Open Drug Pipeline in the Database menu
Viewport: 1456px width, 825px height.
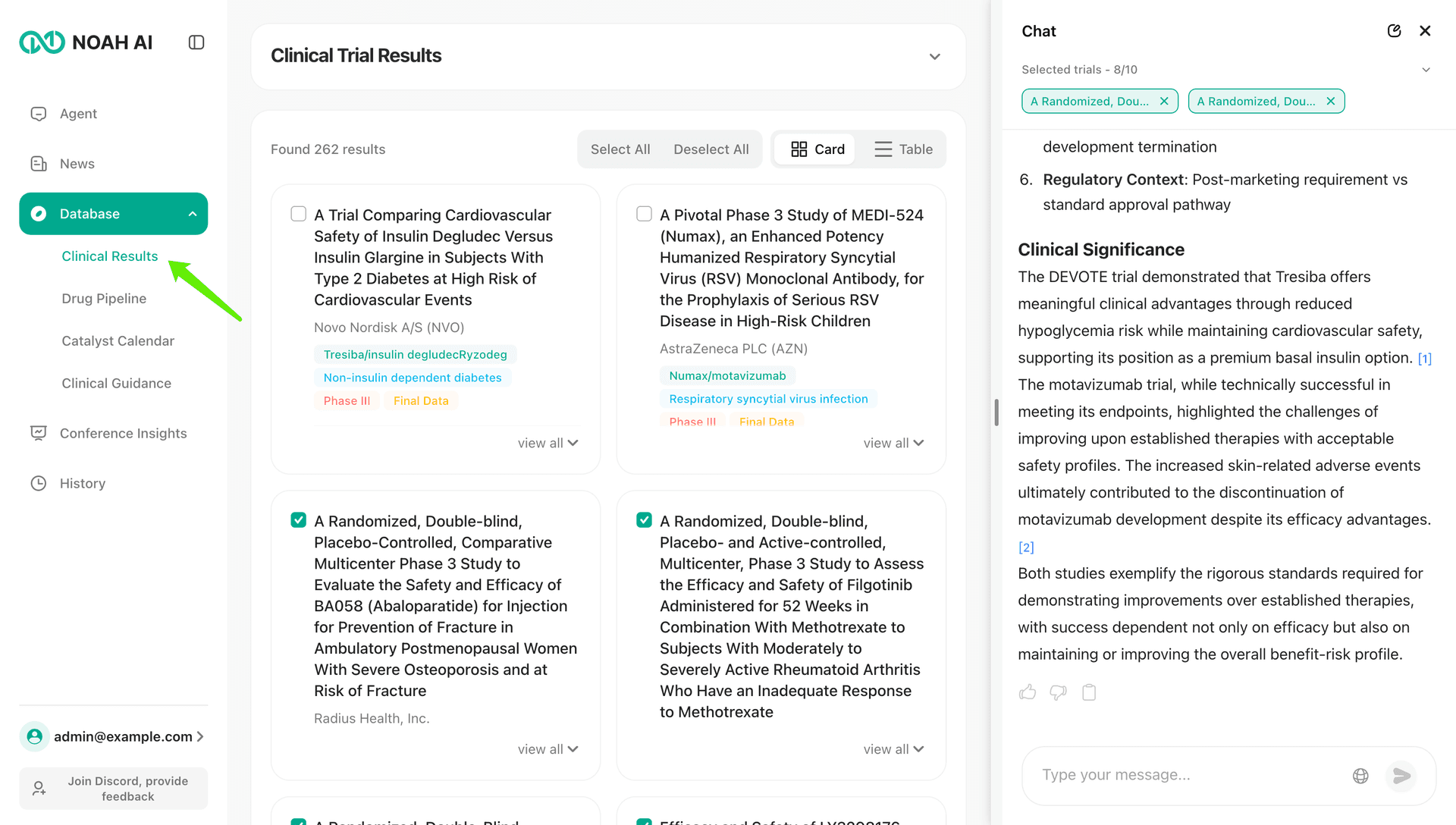coord(104,298)
